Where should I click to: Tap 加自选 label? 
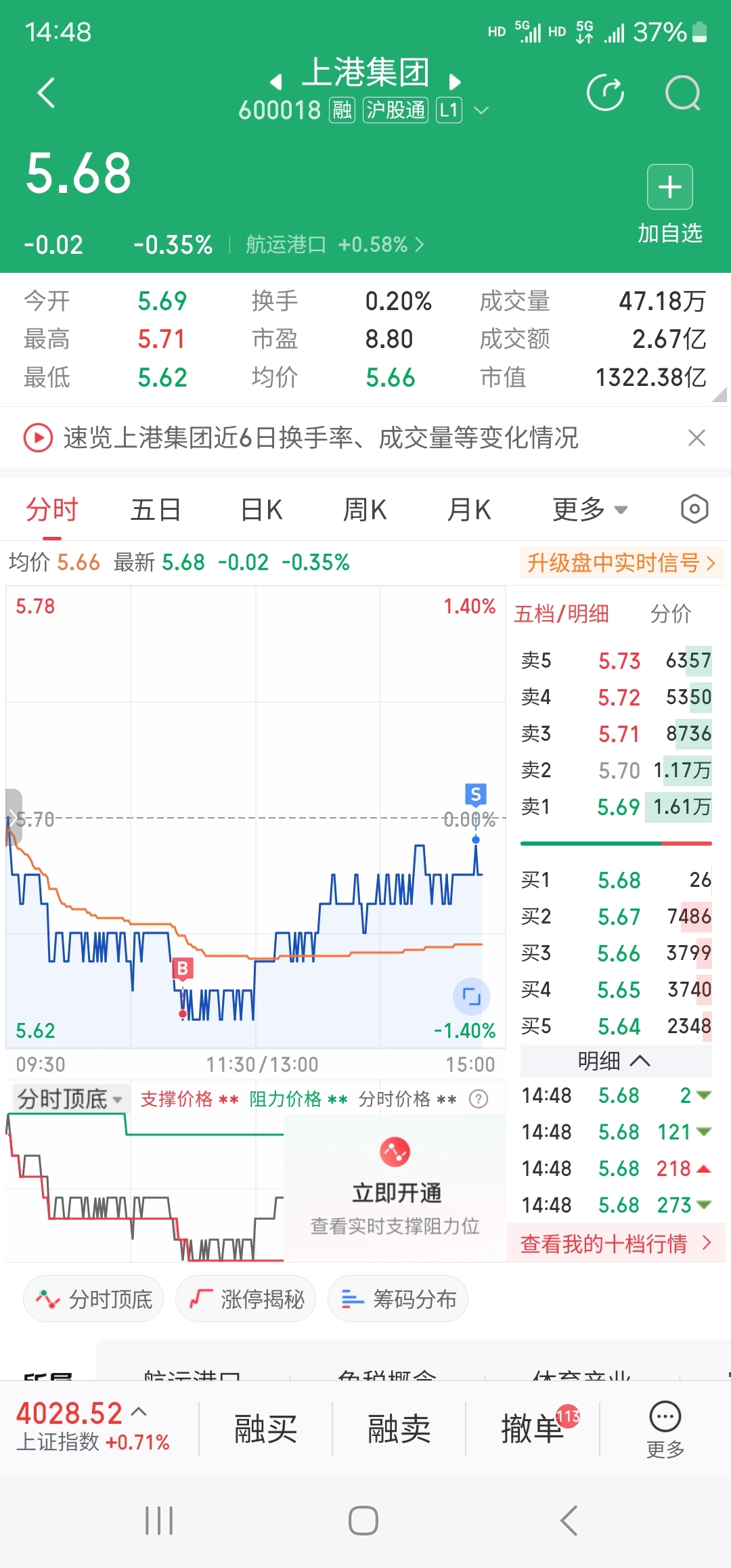click(670, 234)
